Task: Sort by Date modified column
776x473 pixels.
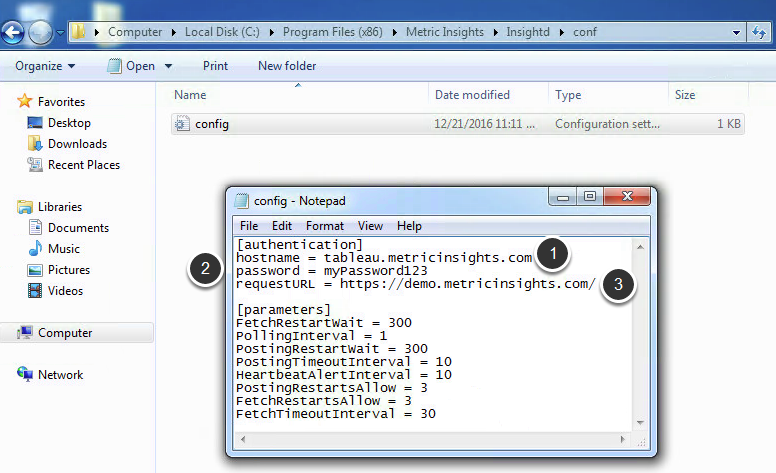Action: [x=472, y=95]
